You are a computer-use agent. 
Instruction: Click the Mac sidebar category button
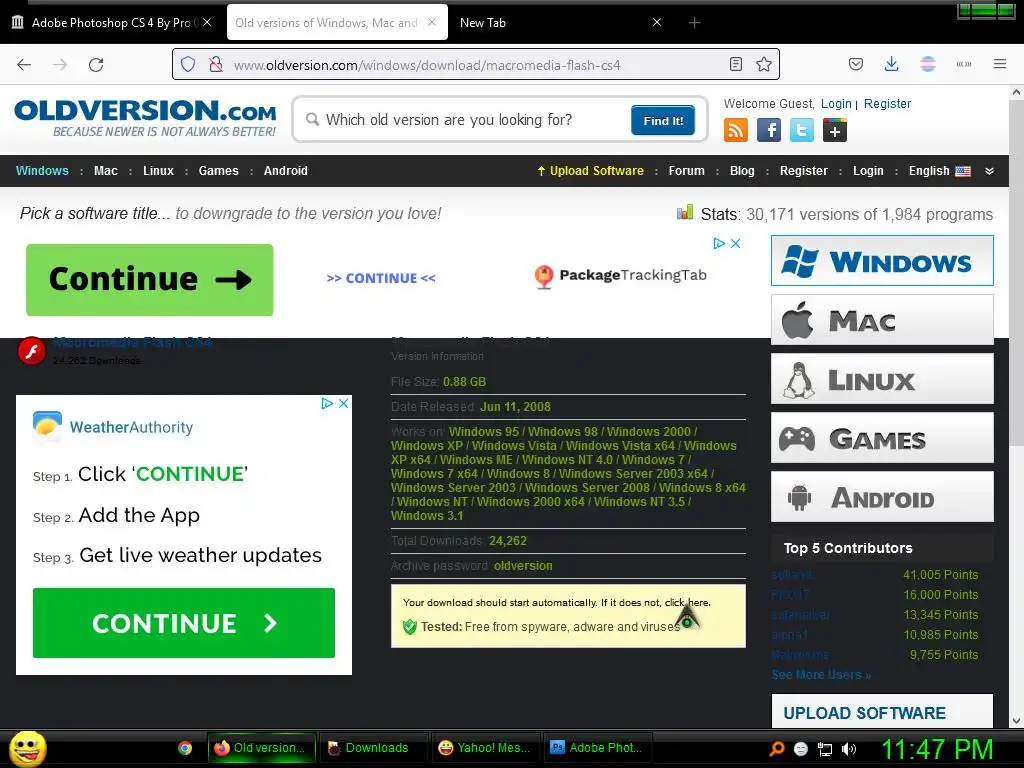[x=882, y=320]
